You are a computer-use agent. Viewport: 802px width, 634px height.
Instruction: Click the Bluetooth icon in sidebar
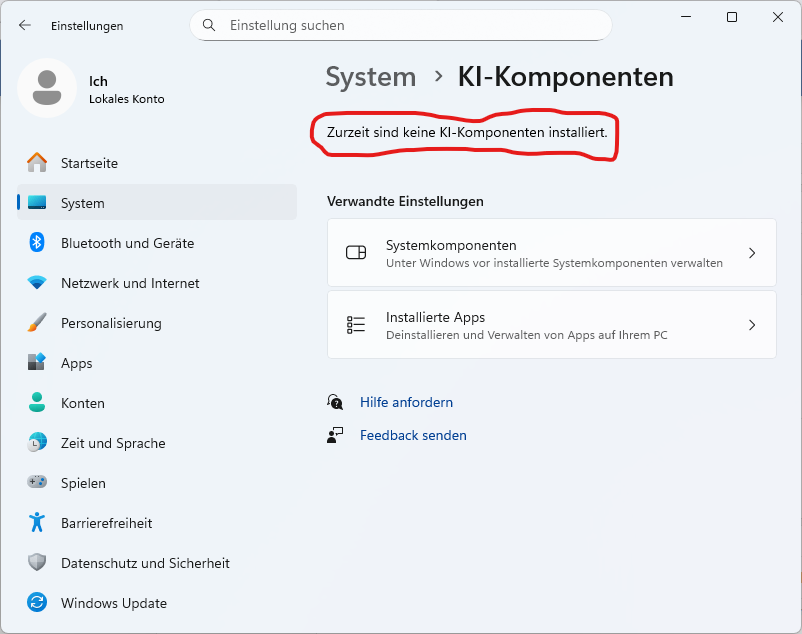click(37, 242)
